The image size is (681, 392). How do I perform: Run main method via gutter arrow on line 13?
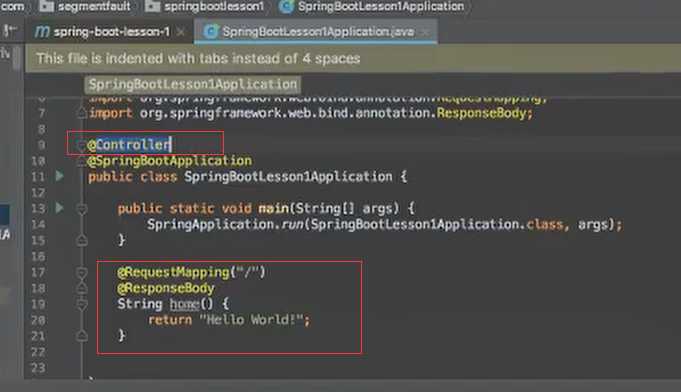click(x=60, y=208)
